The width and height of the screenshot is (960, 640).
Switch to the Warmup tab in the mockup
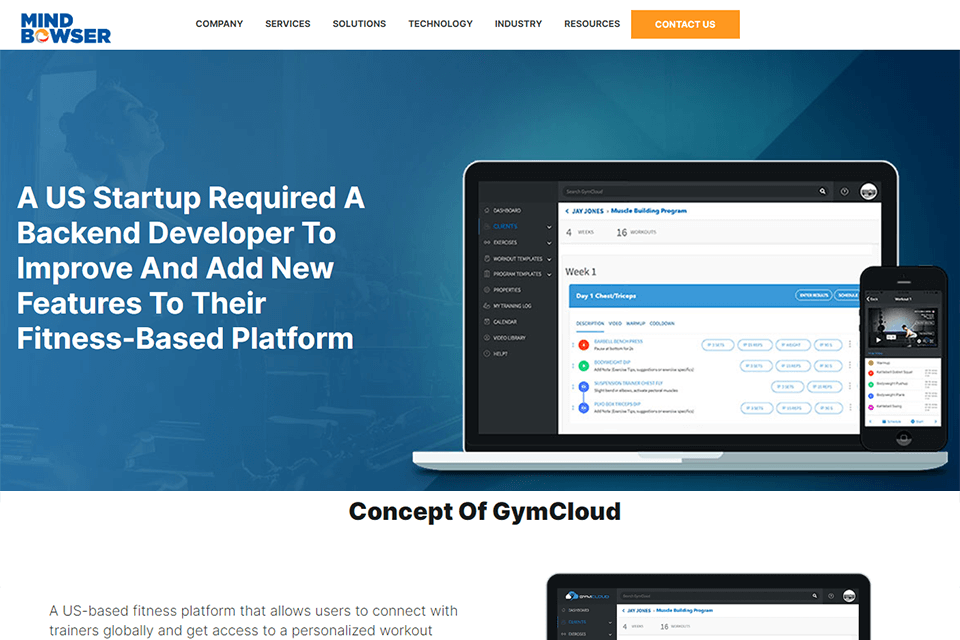coord(636,323)
